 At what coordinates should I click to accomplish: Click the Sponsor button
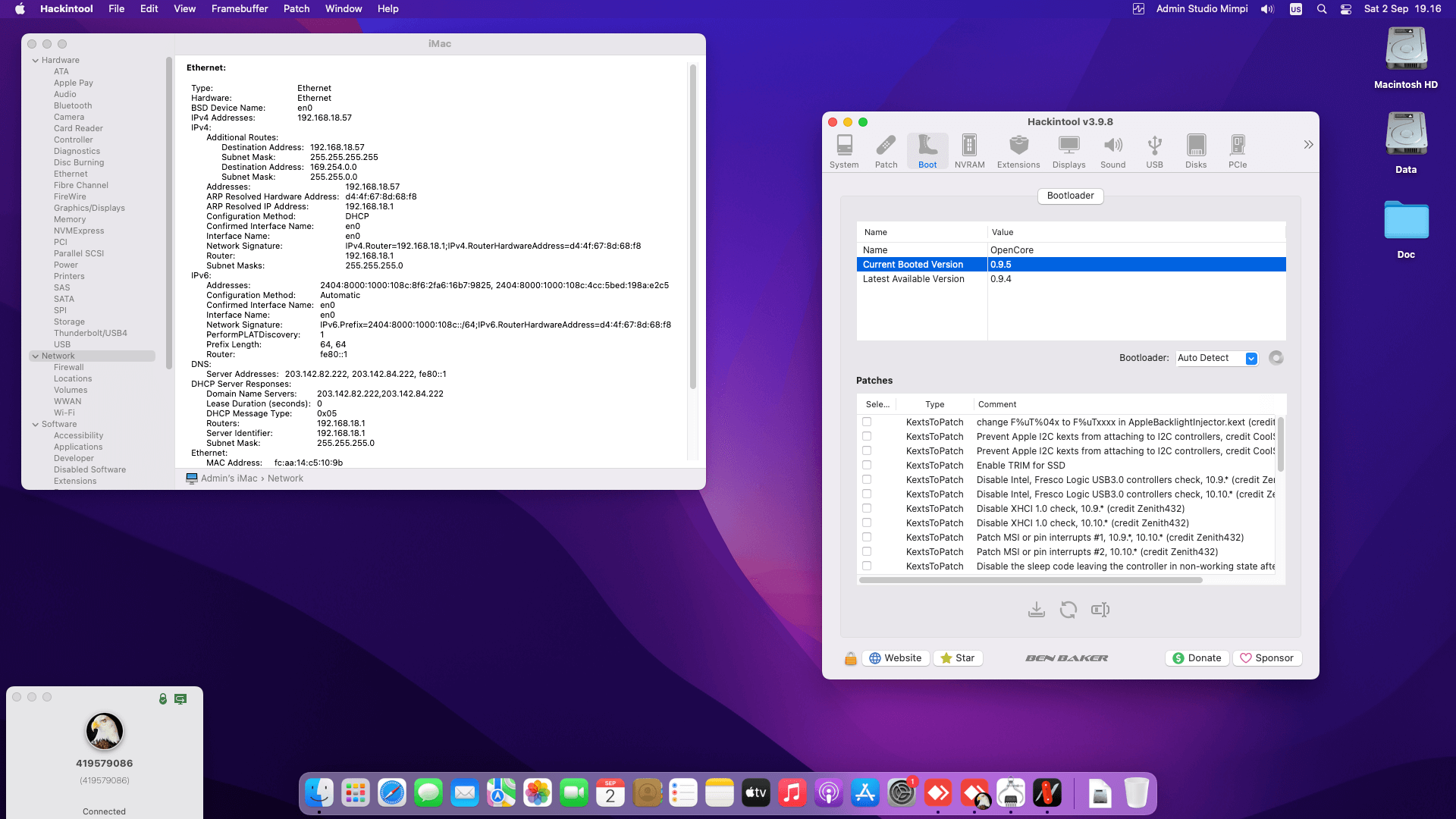pyautogui.click(x=1267, y=658)
